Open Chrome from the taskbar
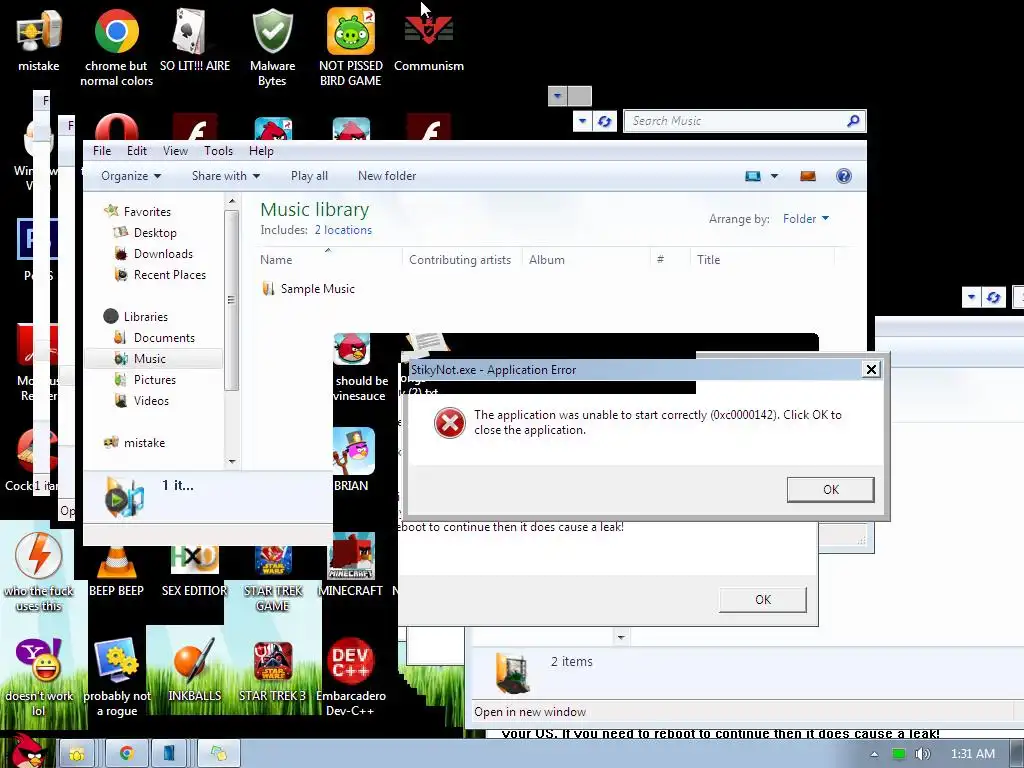1024x768 pixels. tap(126, 754)
